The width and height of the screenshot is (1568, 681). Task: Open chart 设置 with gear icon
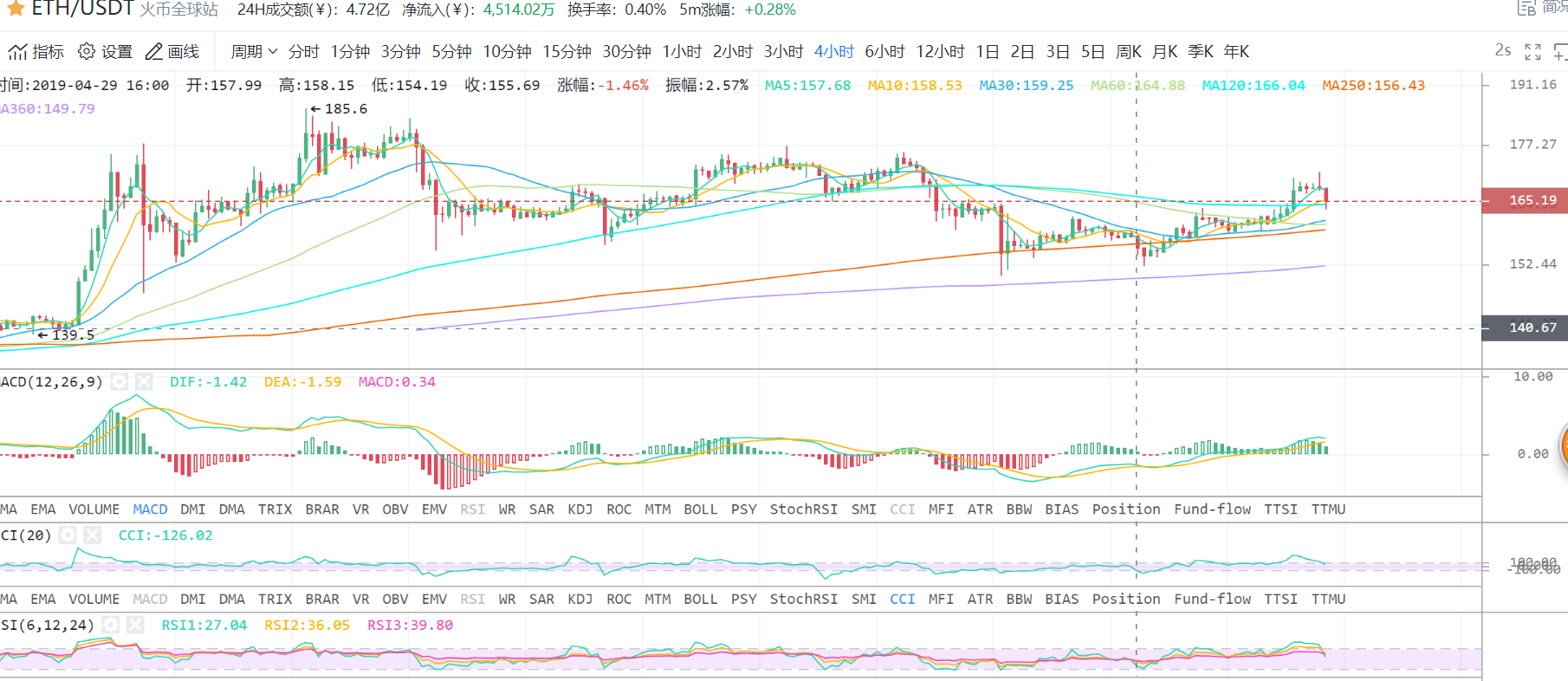(x=105, y=52)
